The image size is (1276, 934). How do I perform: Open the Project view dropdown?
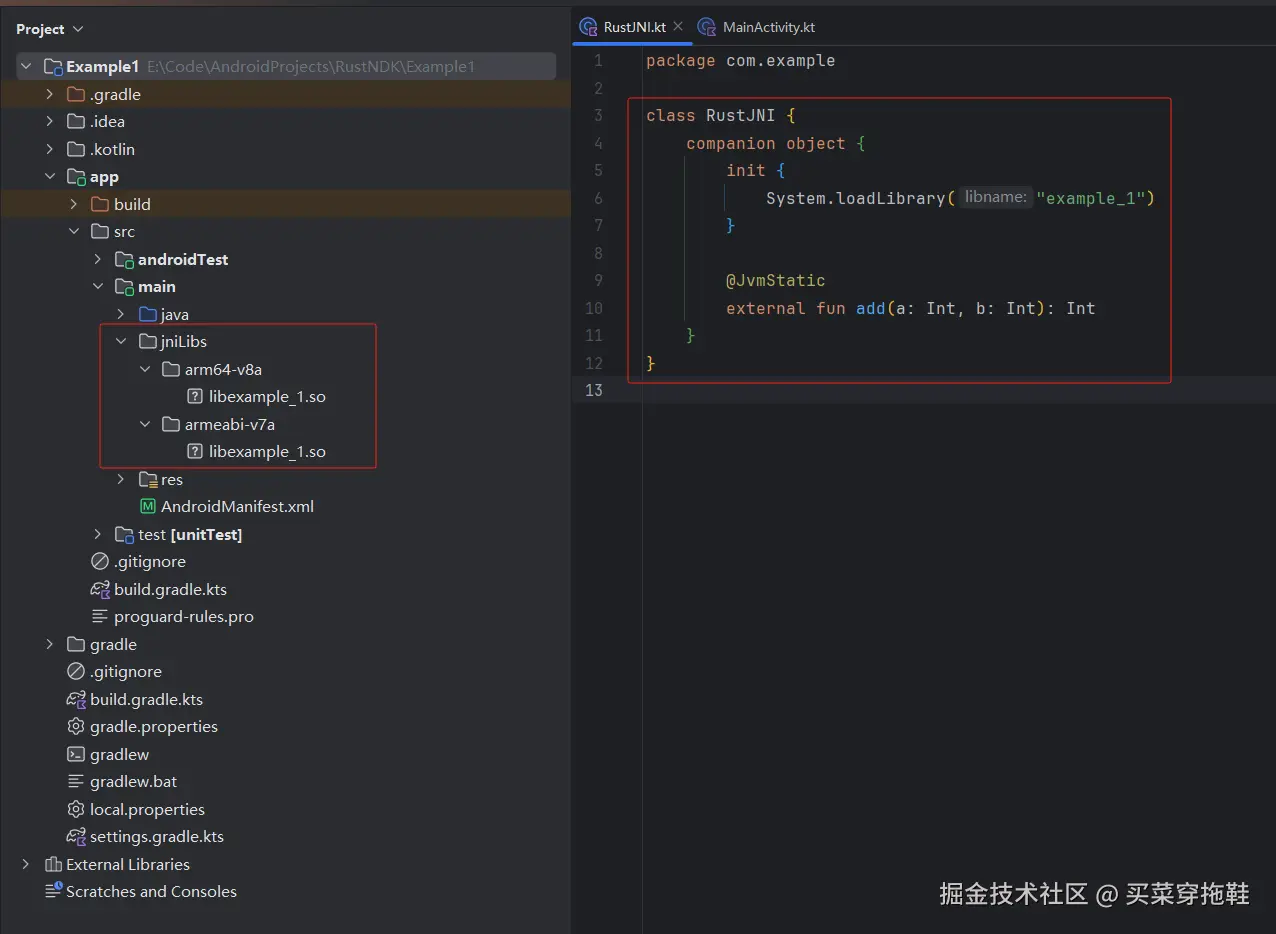50,29
